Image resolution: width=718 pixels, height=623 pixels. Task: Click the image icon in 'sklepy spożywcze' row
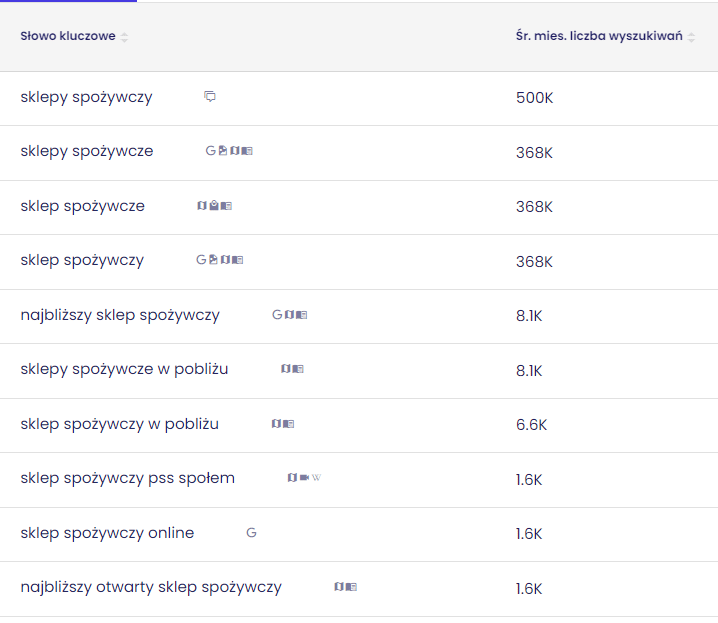(x=223, y=151)
